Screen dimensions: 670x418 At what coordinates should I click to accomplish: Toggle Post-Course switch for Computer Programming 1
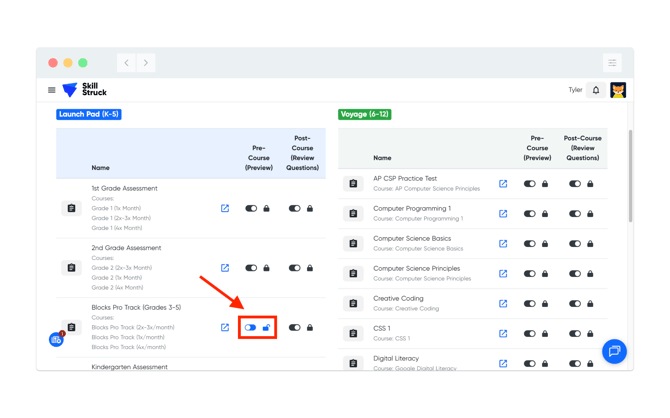[574, 214]
